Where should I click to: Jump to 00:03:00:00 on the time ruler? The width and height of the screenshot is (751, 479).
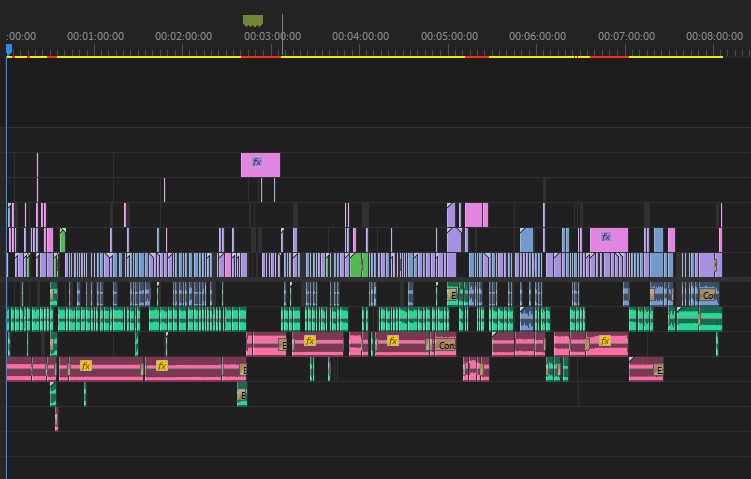272,36
